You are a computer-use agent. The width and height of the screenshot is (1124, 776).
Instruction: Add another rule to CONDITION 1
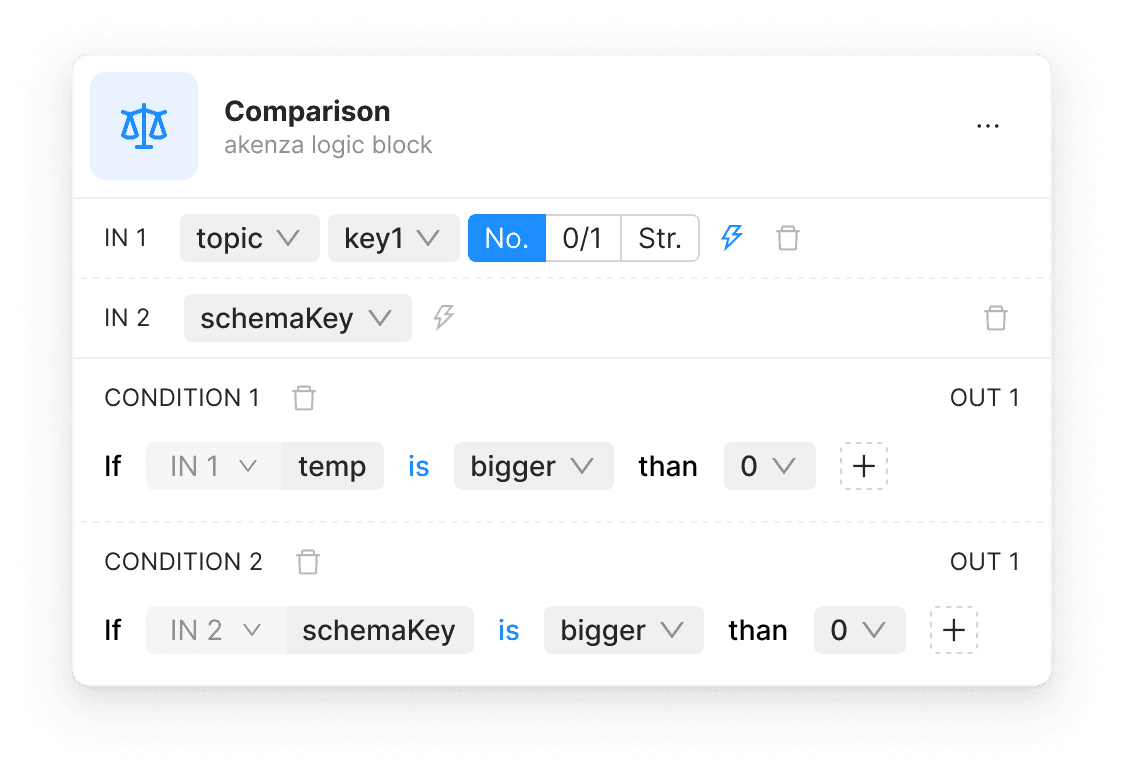point(863,466)
